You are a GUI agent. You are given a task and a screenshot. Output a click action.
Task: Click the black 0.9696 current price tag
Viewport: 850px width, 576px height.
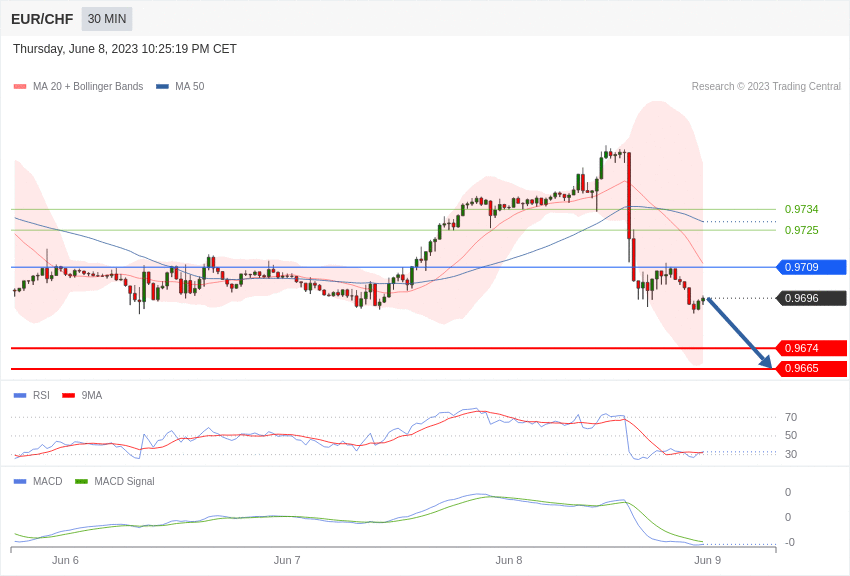(x=812, y=298)
